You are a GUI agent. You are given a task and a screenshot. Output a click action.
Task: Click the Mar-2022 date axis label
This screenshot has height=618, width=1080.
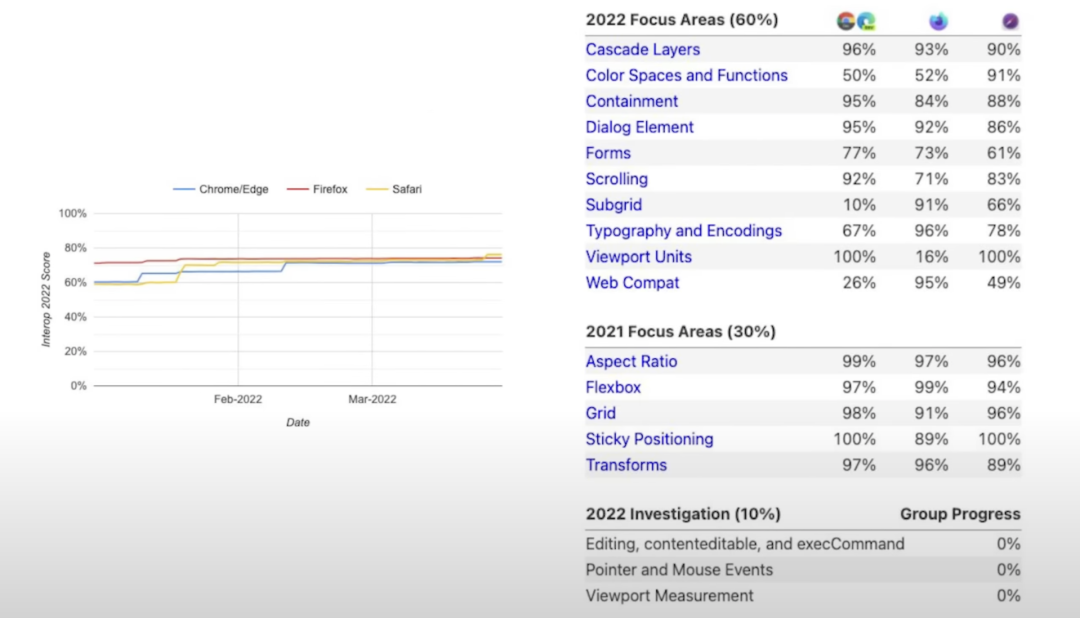point(372,399)
